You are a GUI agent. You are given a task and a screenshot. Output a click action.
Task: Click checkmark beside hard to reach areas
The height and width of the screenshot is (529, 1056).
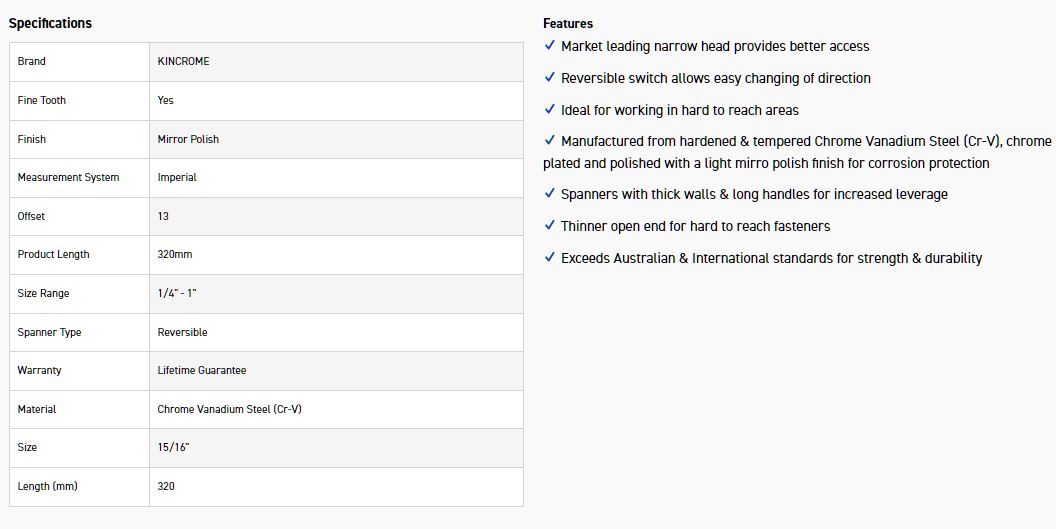click(x=550, y=110)
